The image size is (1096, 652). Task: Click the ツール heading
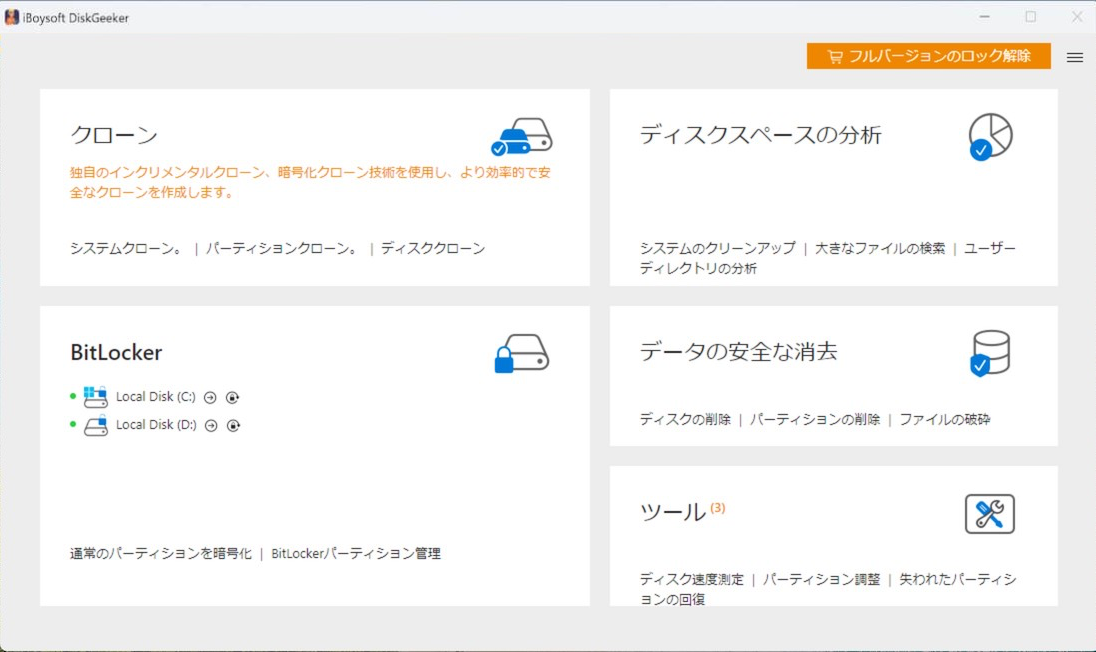pyautogui.click(x=672, y=512)
